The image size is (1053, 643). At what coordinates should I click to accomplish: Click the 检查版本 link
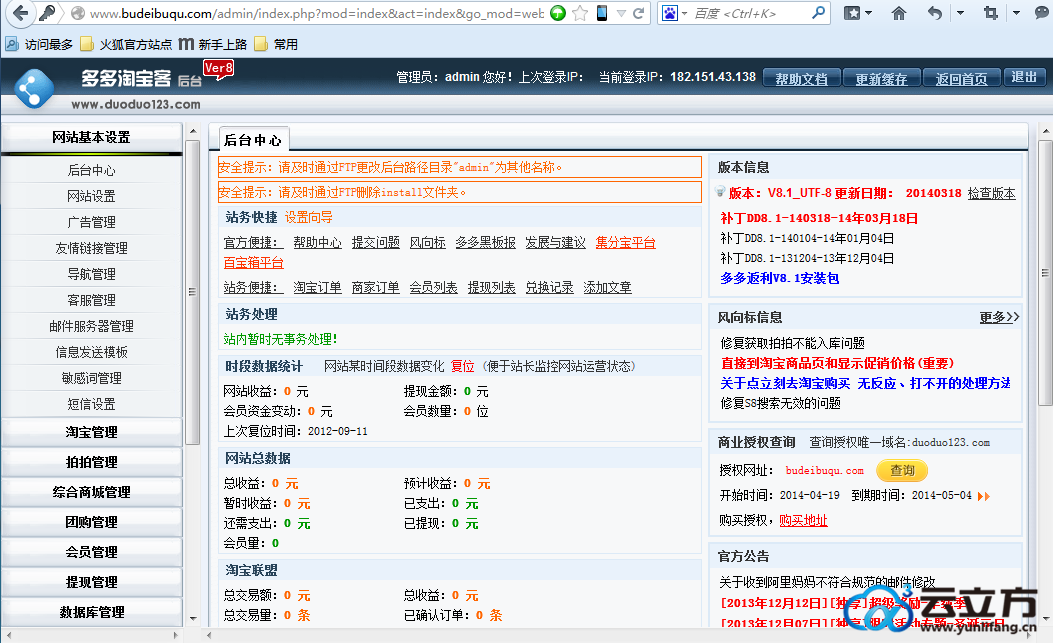(x=991, y=194)
